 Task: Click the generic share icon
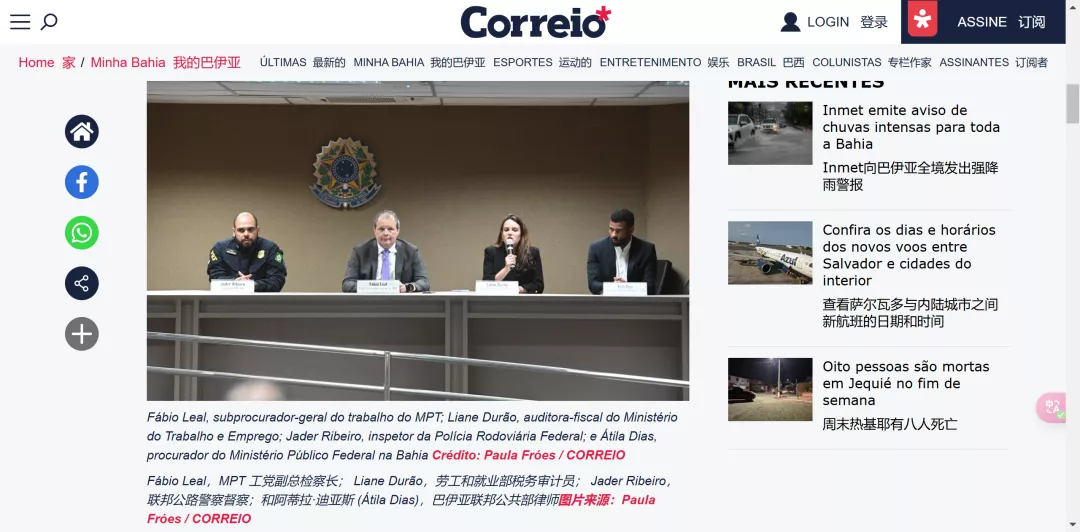coord(82,283)
